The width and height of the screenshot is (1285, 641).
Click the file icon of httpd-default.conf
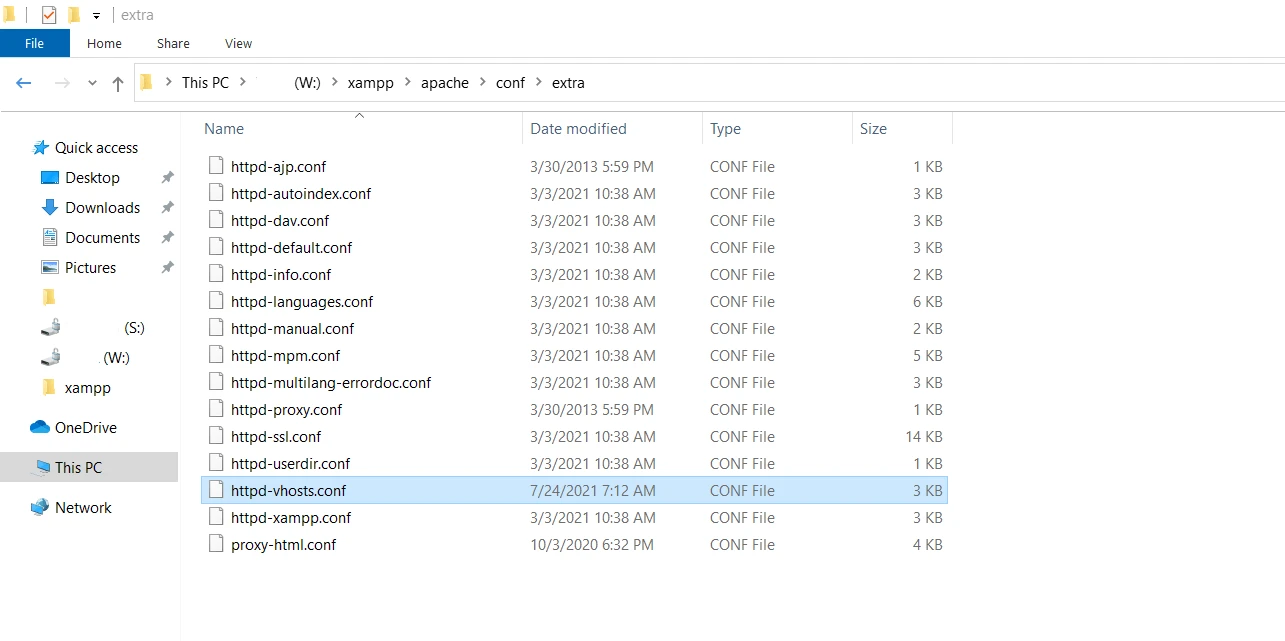(215, 247)
